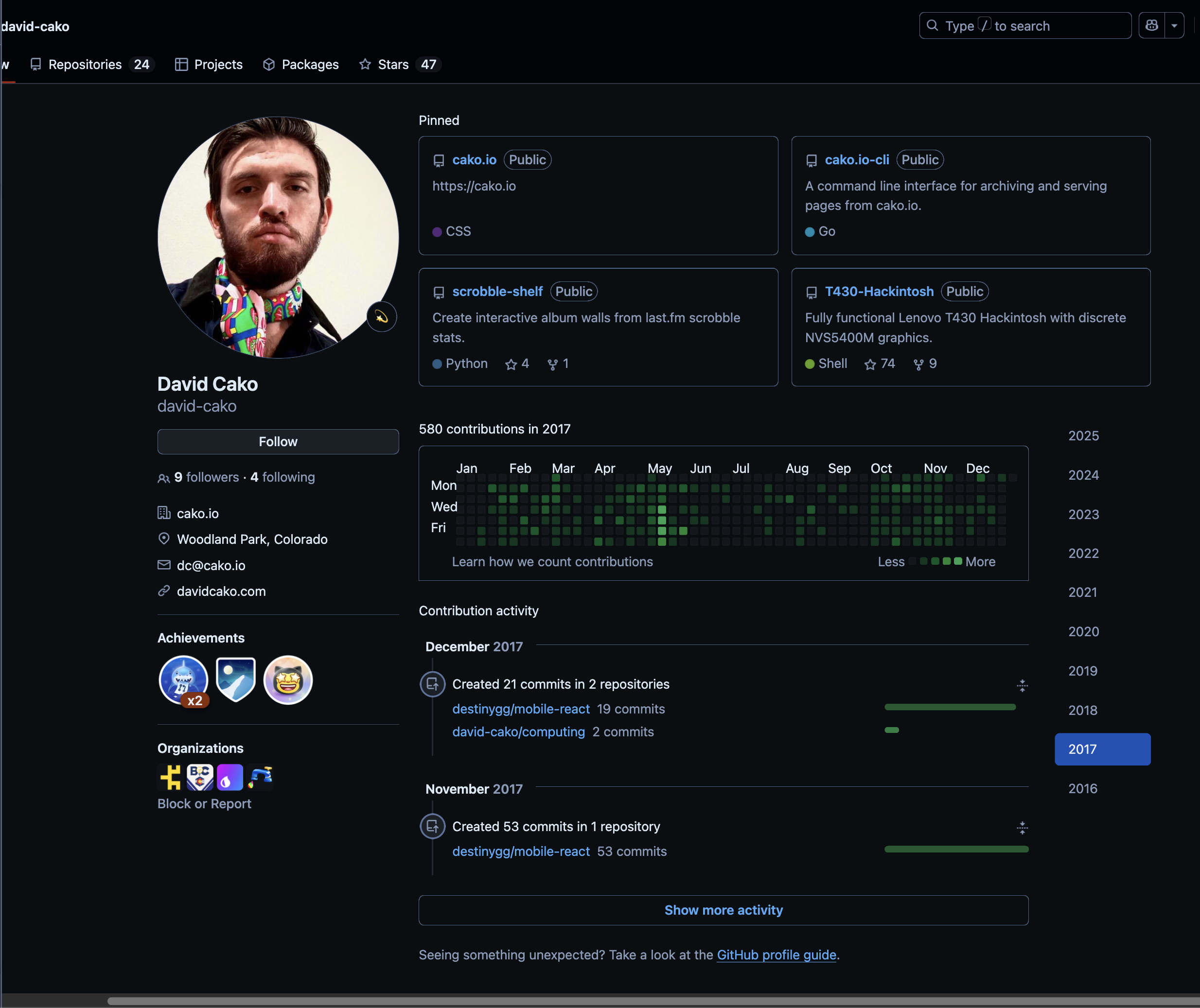View T430-Hackintosh's 74 stargazers
Screen dimensions: 1200x1008
point(879,364)
